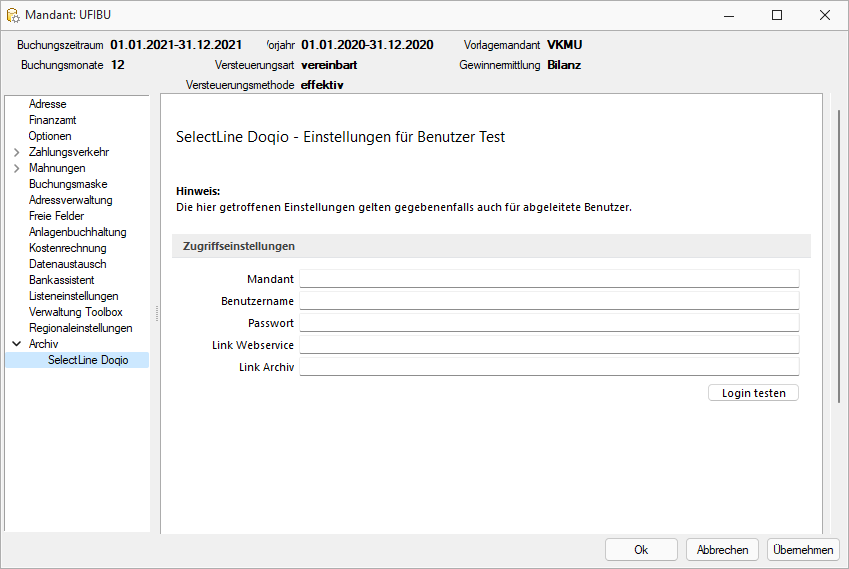Open the Adresse settings page

click(48, 104)
